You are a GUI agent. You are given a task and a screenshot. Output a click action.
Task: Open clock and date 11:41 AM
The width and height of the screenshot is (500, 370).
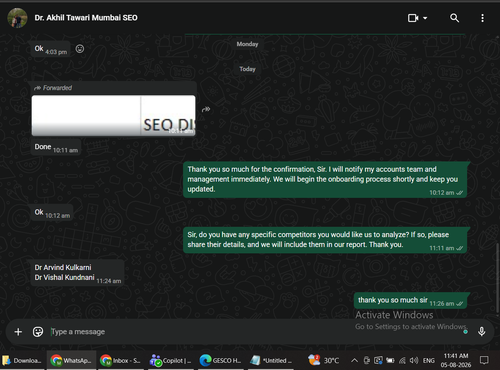(456, 360)
